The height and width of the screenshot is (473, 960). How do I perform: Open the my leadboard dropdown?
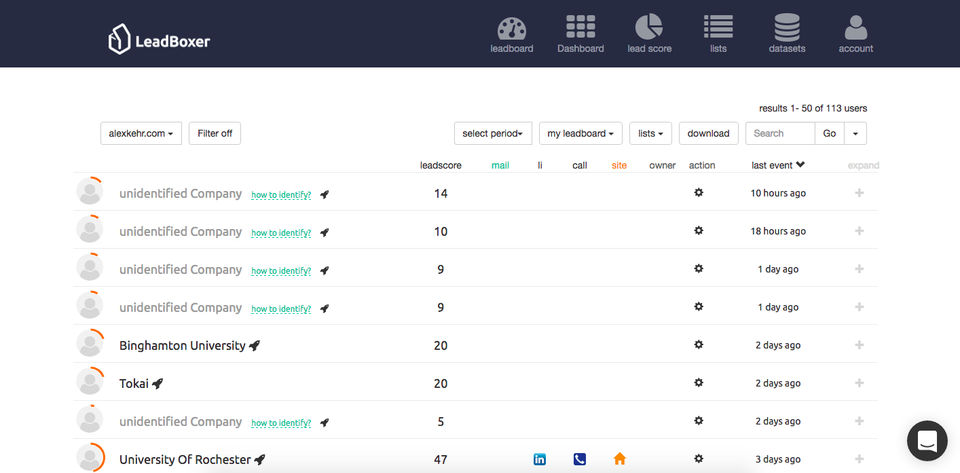pos(580,133)
